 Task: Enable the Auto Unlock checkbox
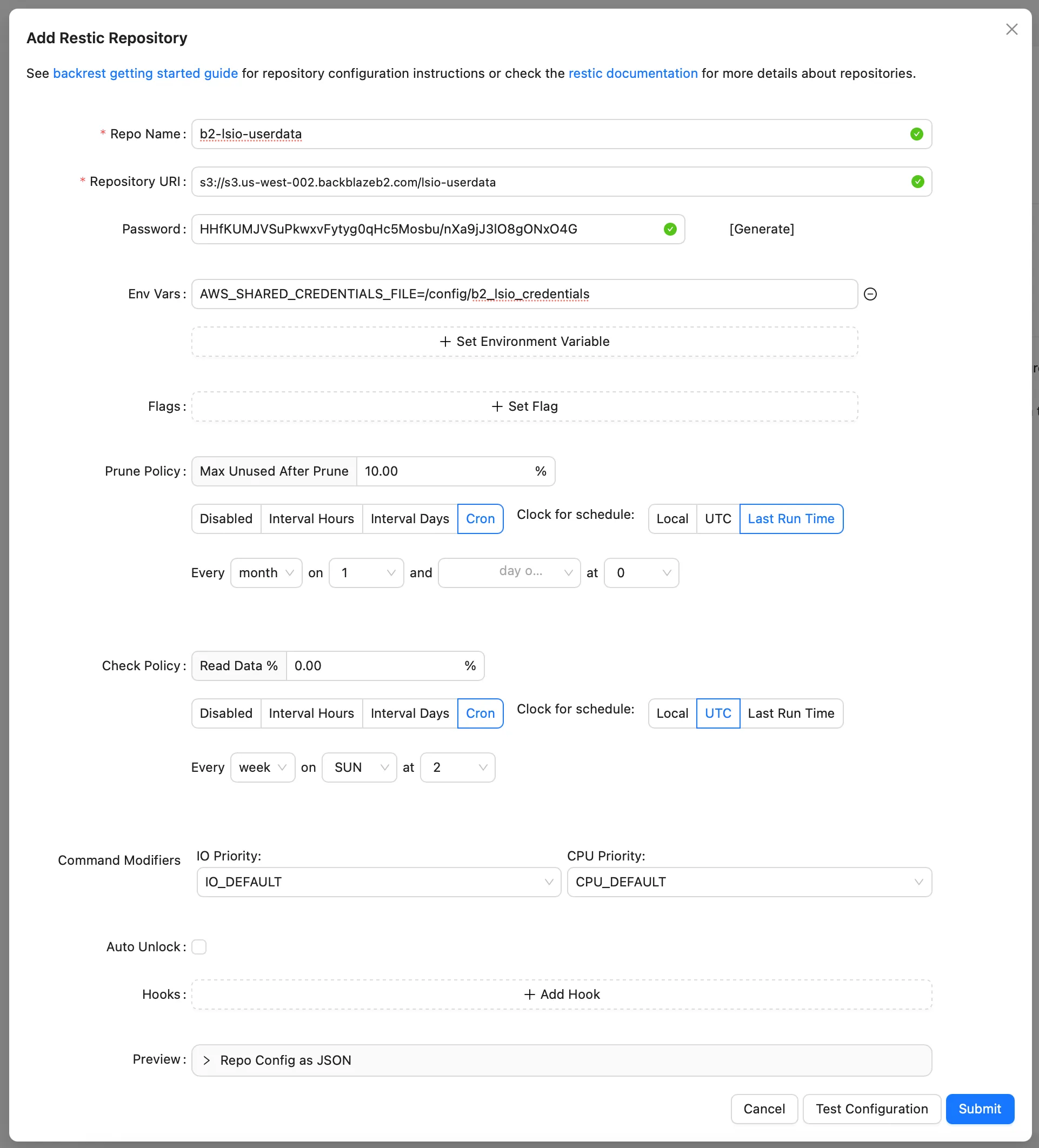[199, 947]
